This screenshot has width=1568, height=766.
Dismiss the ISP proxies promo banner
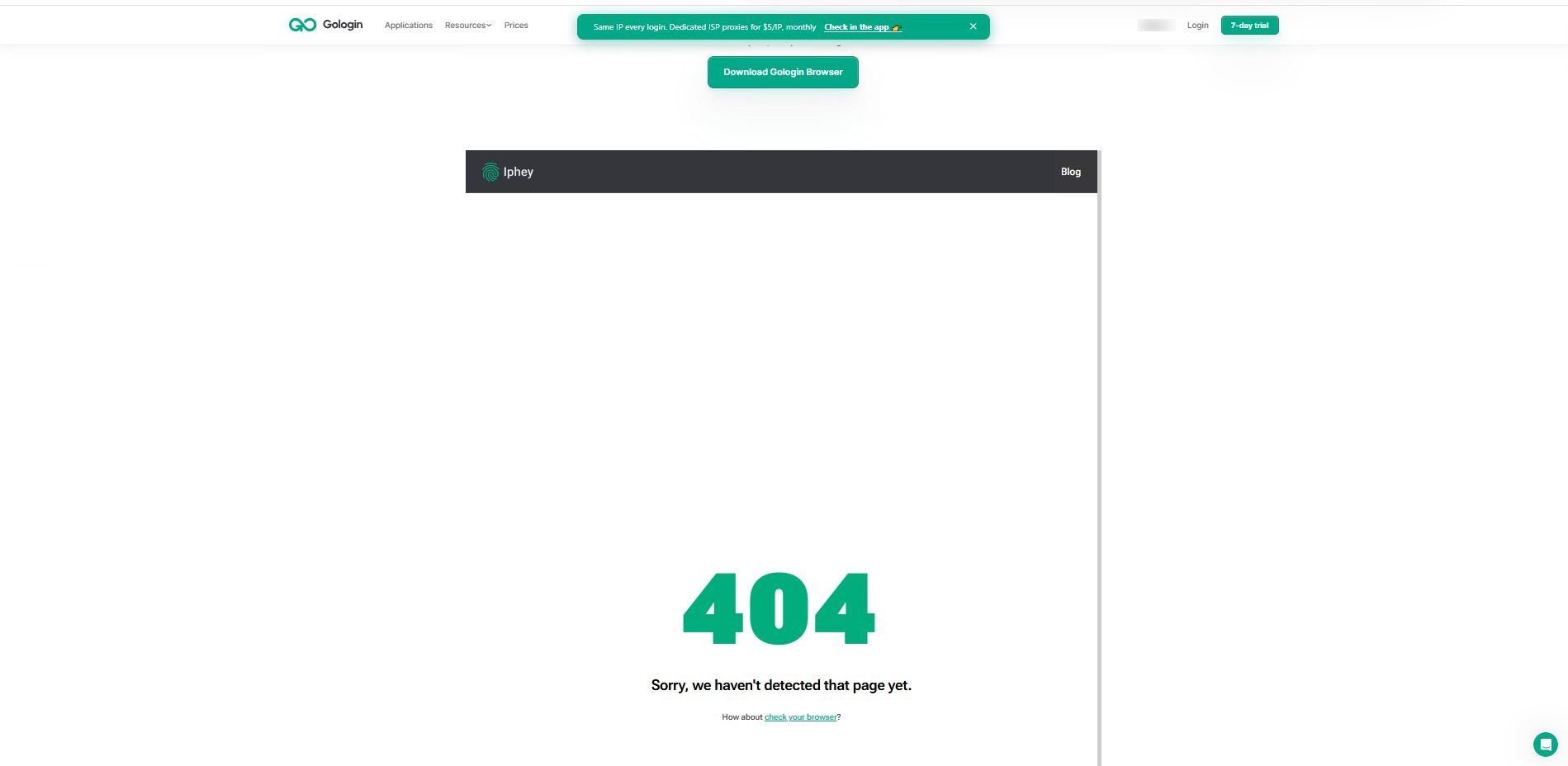click(973, 26)
